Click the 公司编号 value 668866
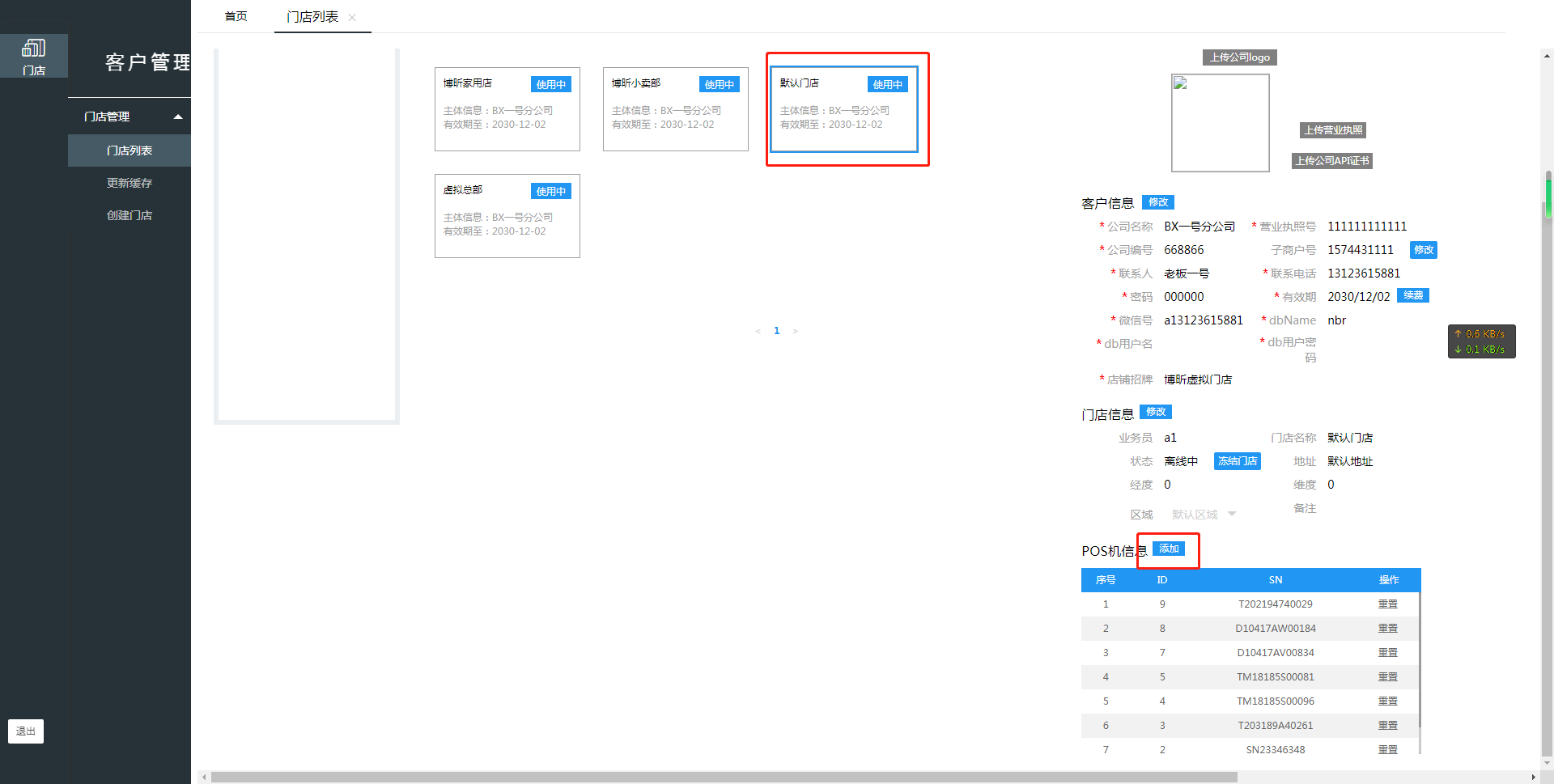Image resolution: width=1554 pixels, height=784 pixels. point(1184,250)
